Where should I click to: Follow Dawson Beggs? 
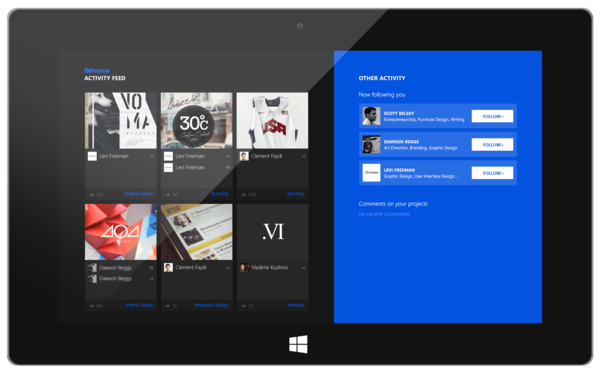pyautogui.click(x=492, y=145)
